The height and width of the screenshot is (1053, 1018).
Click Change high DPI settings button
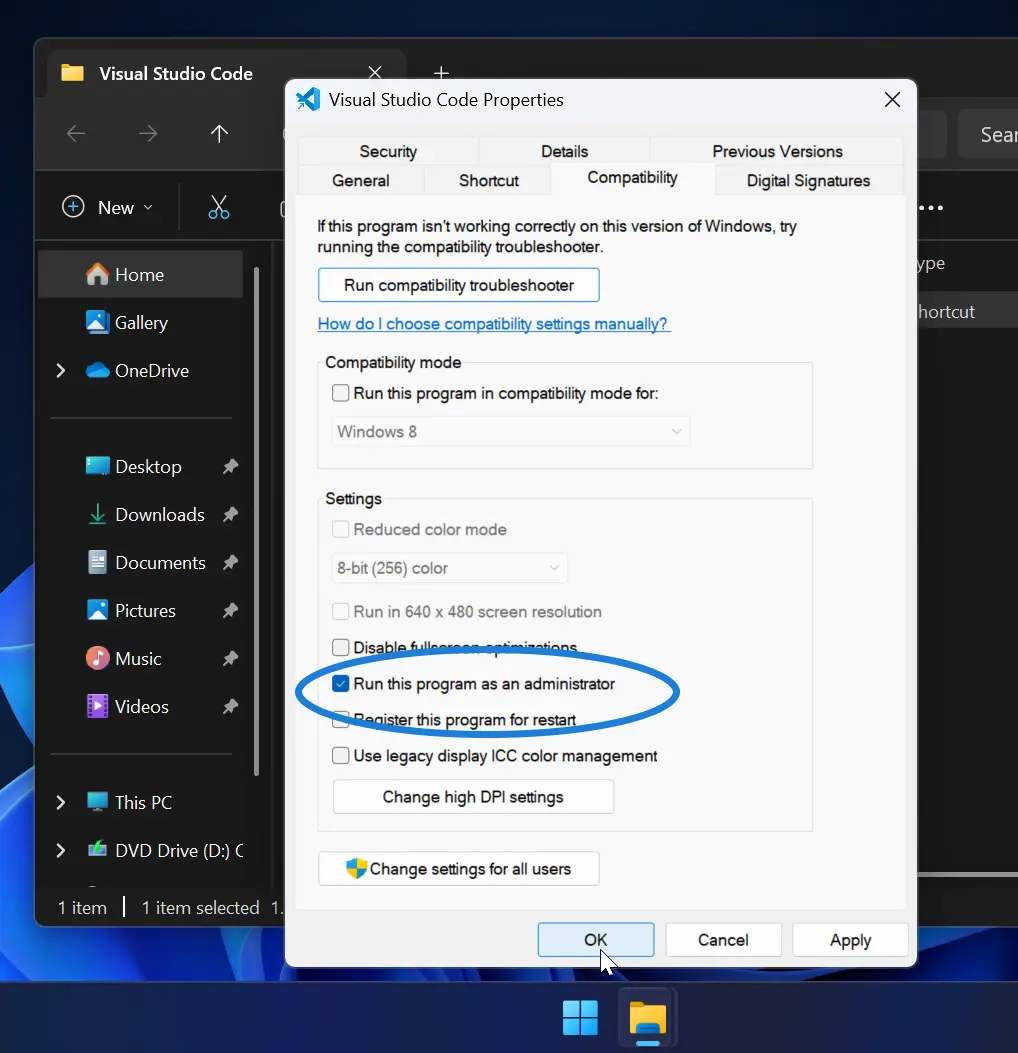pyautogui.click(x=473, y=796)
